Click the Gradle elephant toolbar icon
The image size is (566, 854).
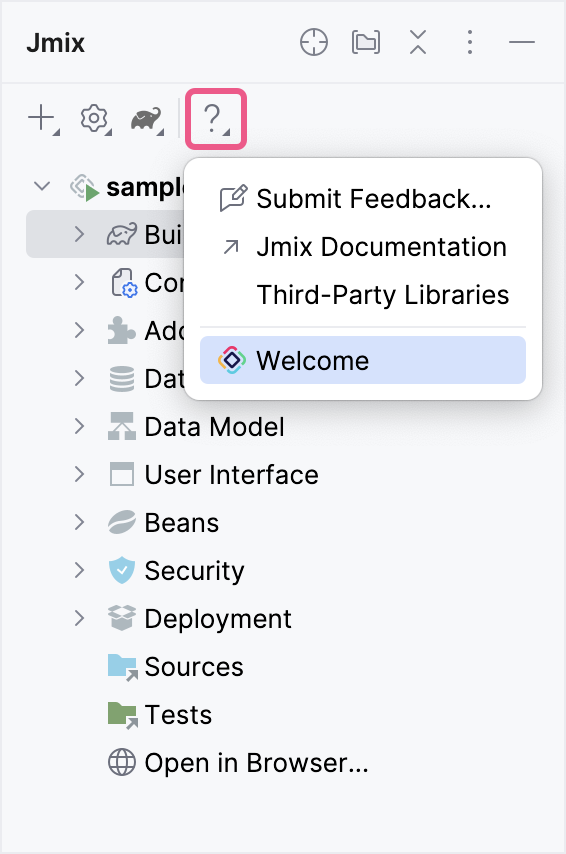coord(147,119)
